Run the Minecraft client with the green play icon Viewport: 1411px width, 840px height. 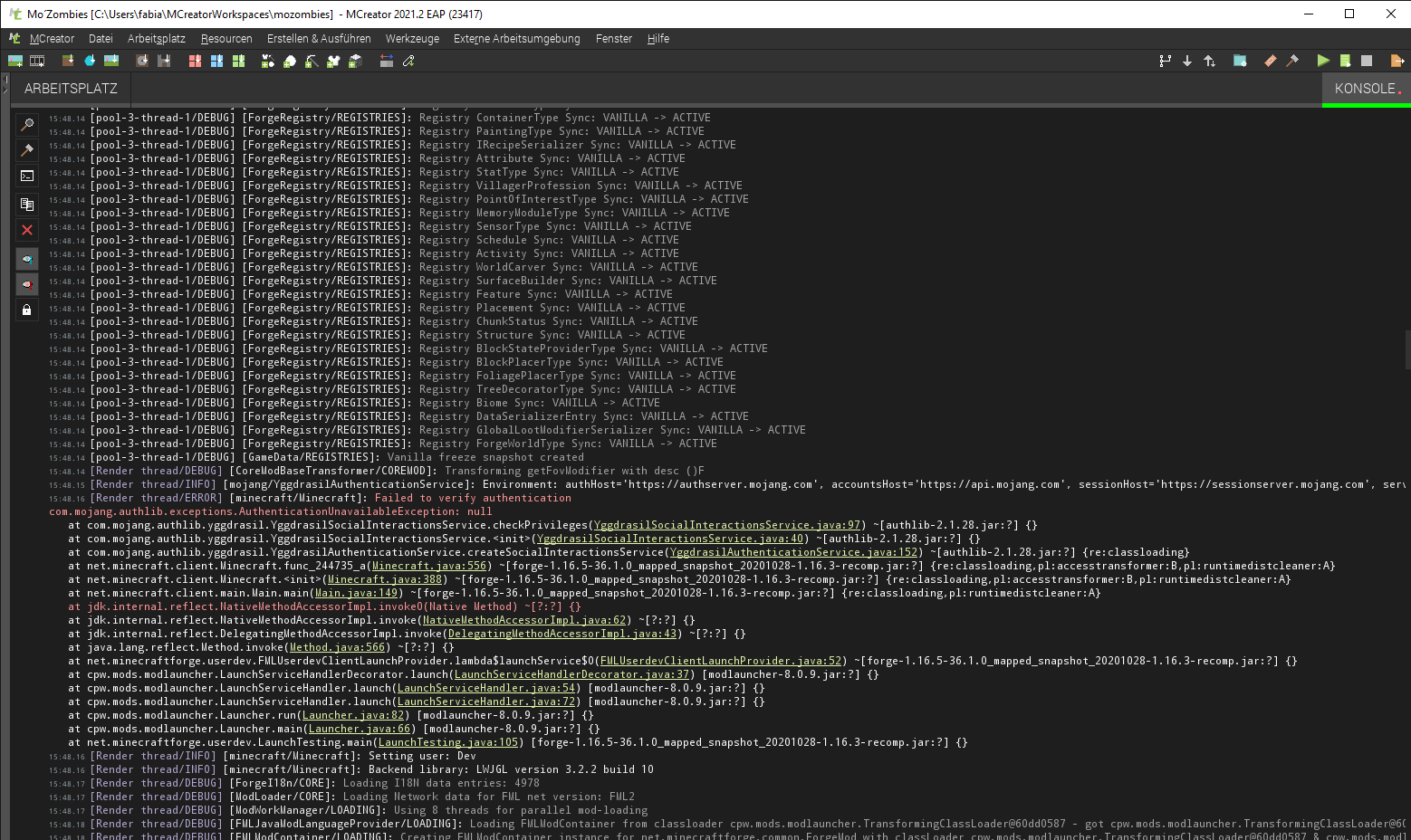tap(1322, 61)
